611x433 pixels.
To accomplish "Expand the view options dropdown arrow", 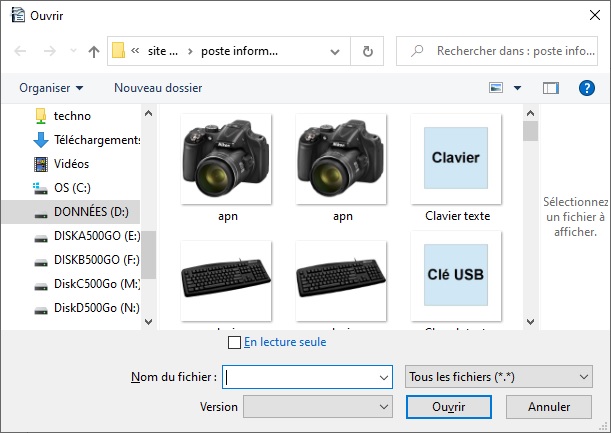I will (x=517, y=88).
